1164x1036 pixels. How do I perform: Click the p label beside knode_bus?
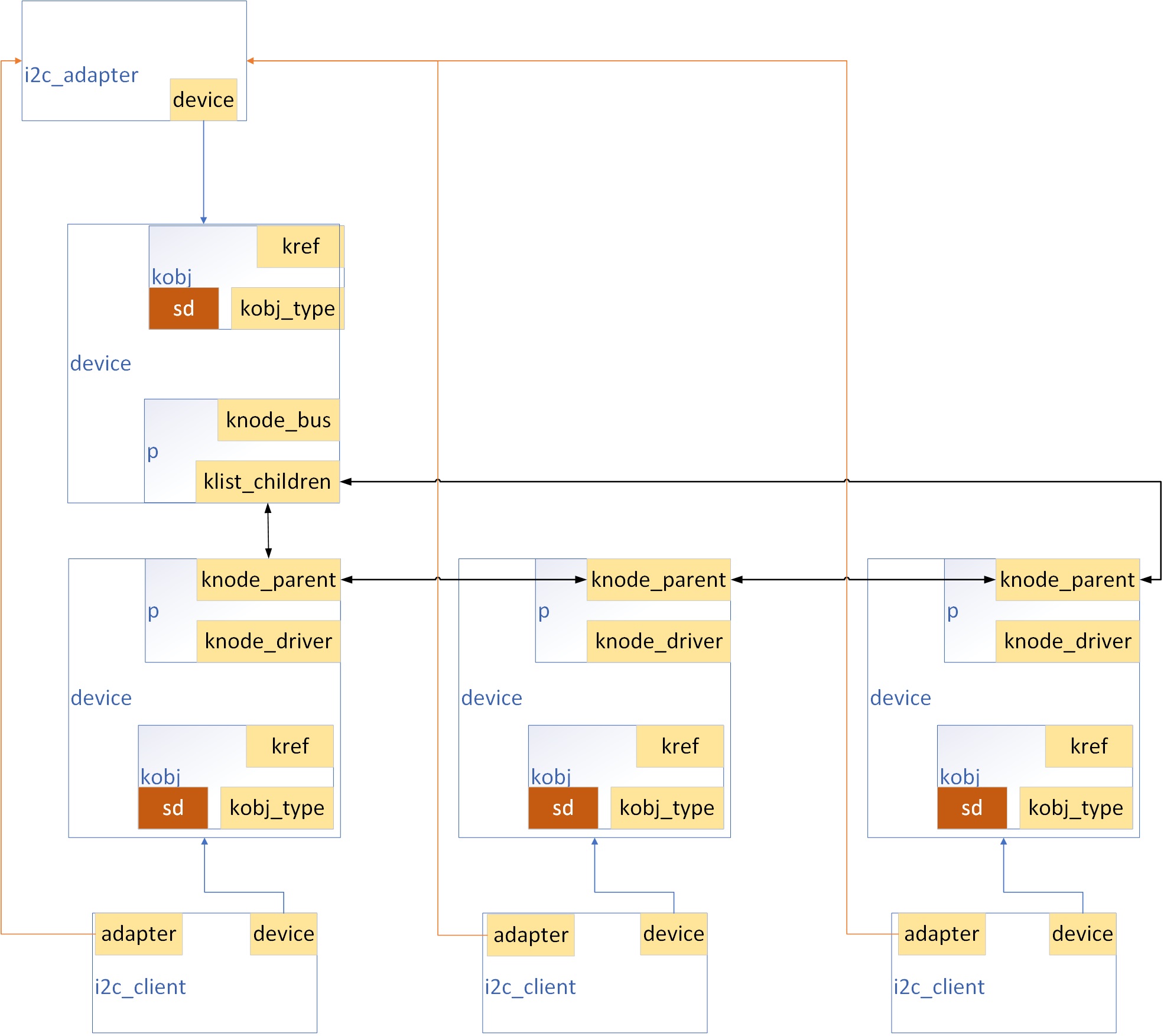152,452
